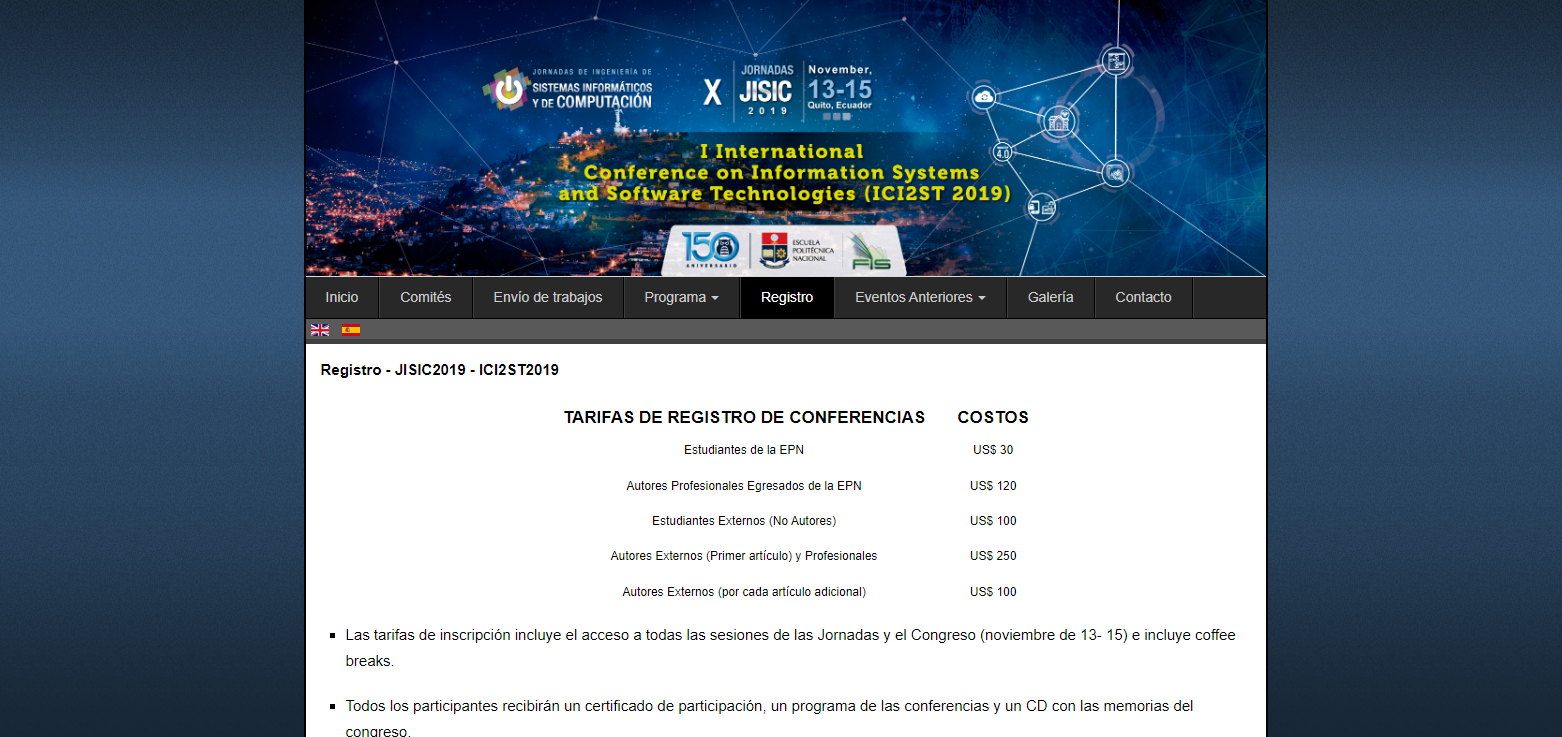Viewport: 1562px width, 737px height.
Task: Click the ICI2ST 2019 conference title text
Action: (x=784, y=173)
